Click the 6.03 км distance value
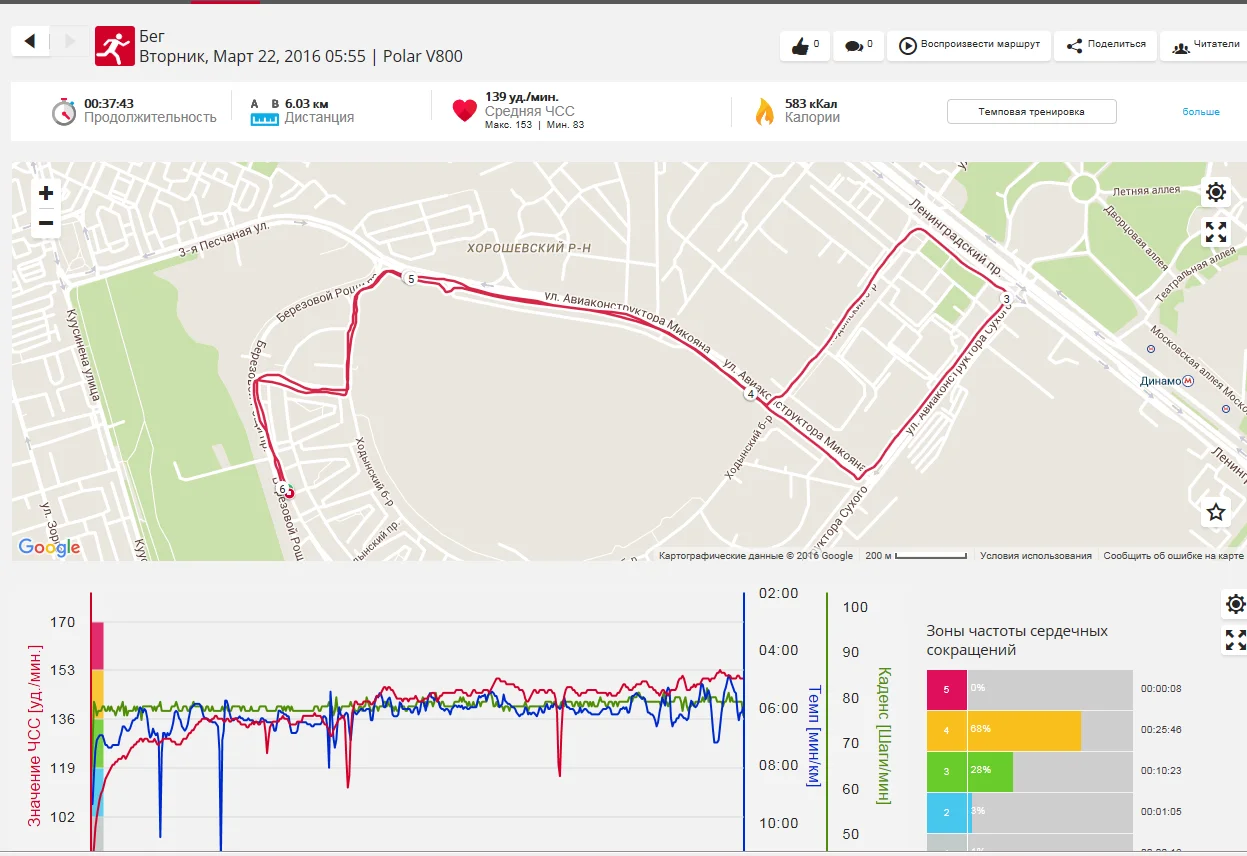Viewport: 1247px width, 856px height. pos(306,103)
